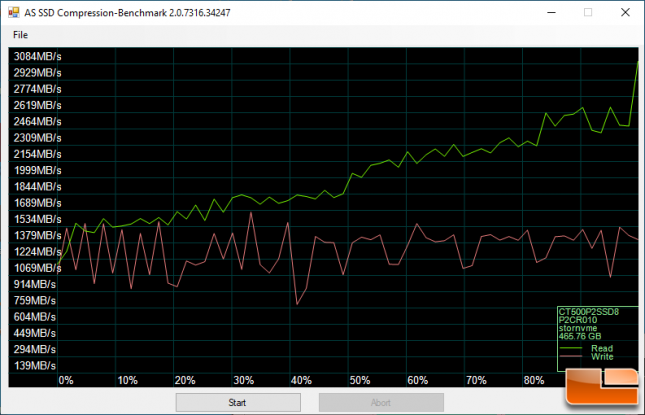Select the 1379MB/s axis label

click(x=37, y=236)
